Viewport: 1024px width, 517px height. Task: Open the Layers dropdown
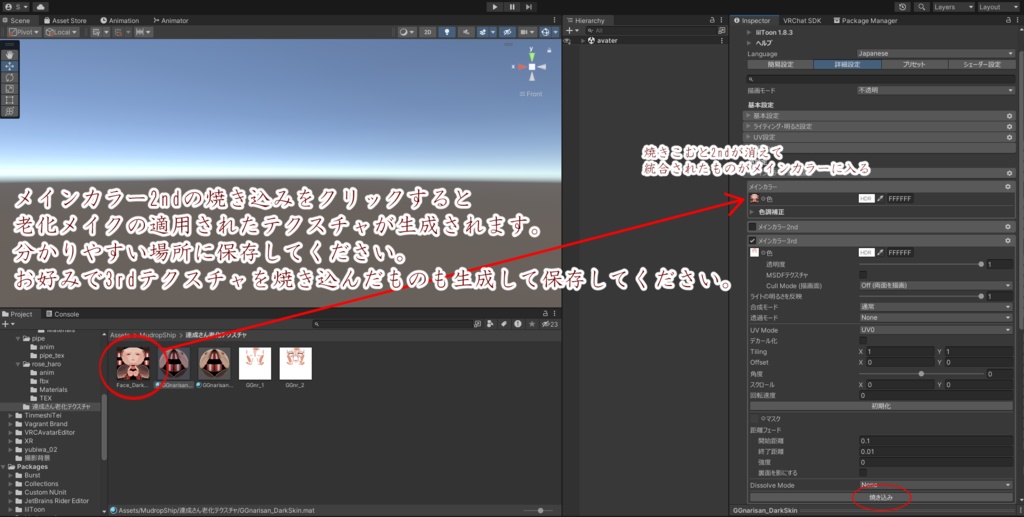click(x=953, y=7)
